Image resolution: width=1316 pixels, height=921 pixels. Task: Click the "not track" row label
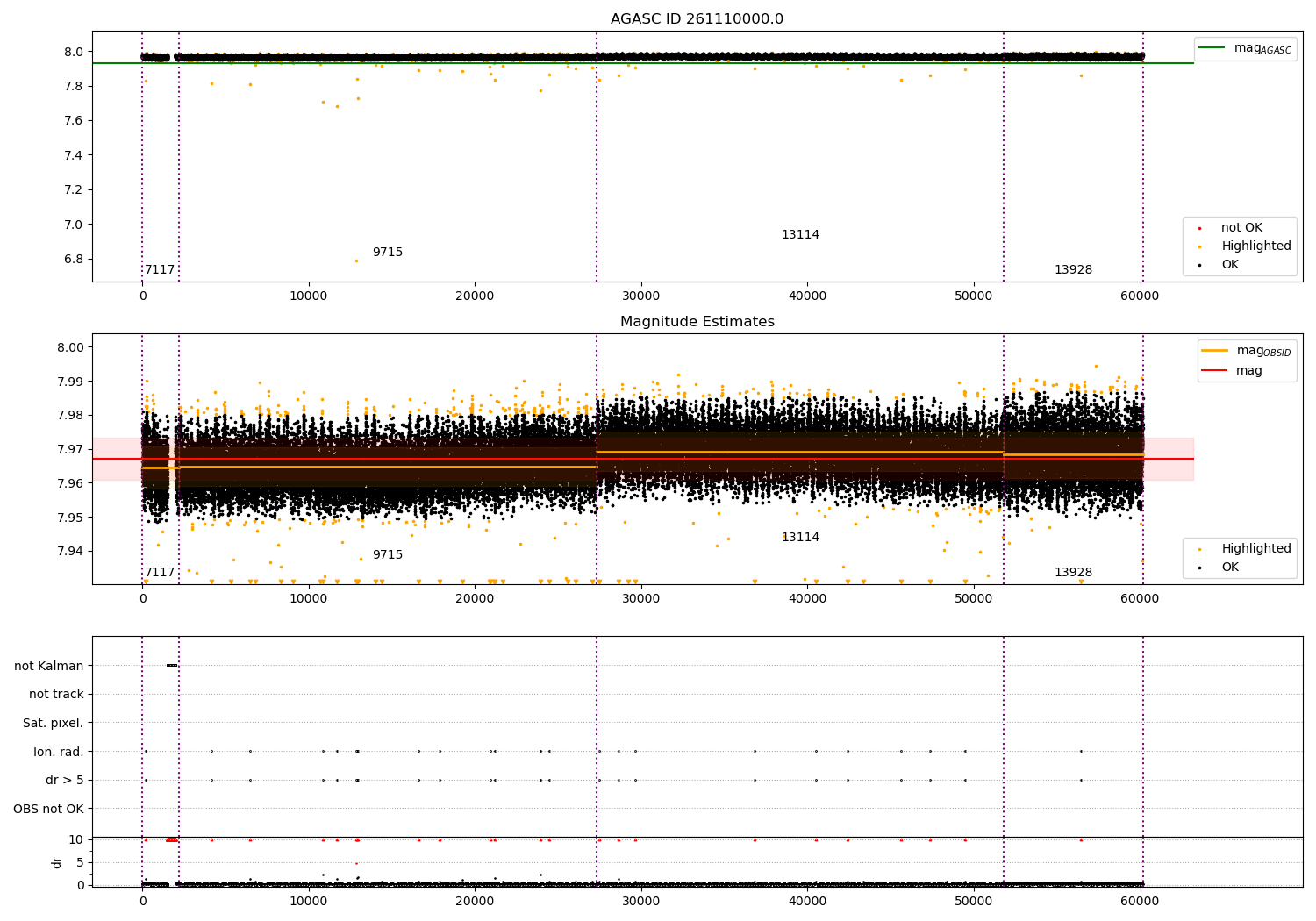56,695
